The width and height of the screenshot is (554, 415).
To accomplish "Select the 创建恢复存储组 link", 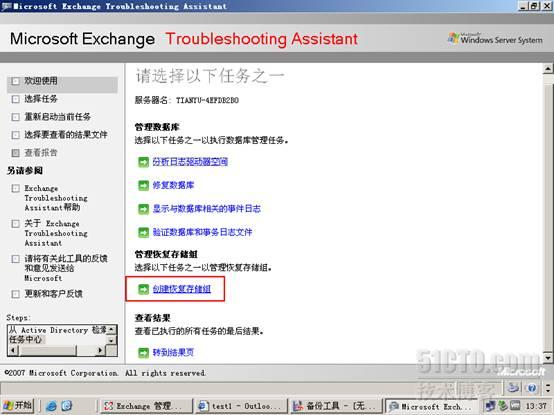I will pos(182,289).
